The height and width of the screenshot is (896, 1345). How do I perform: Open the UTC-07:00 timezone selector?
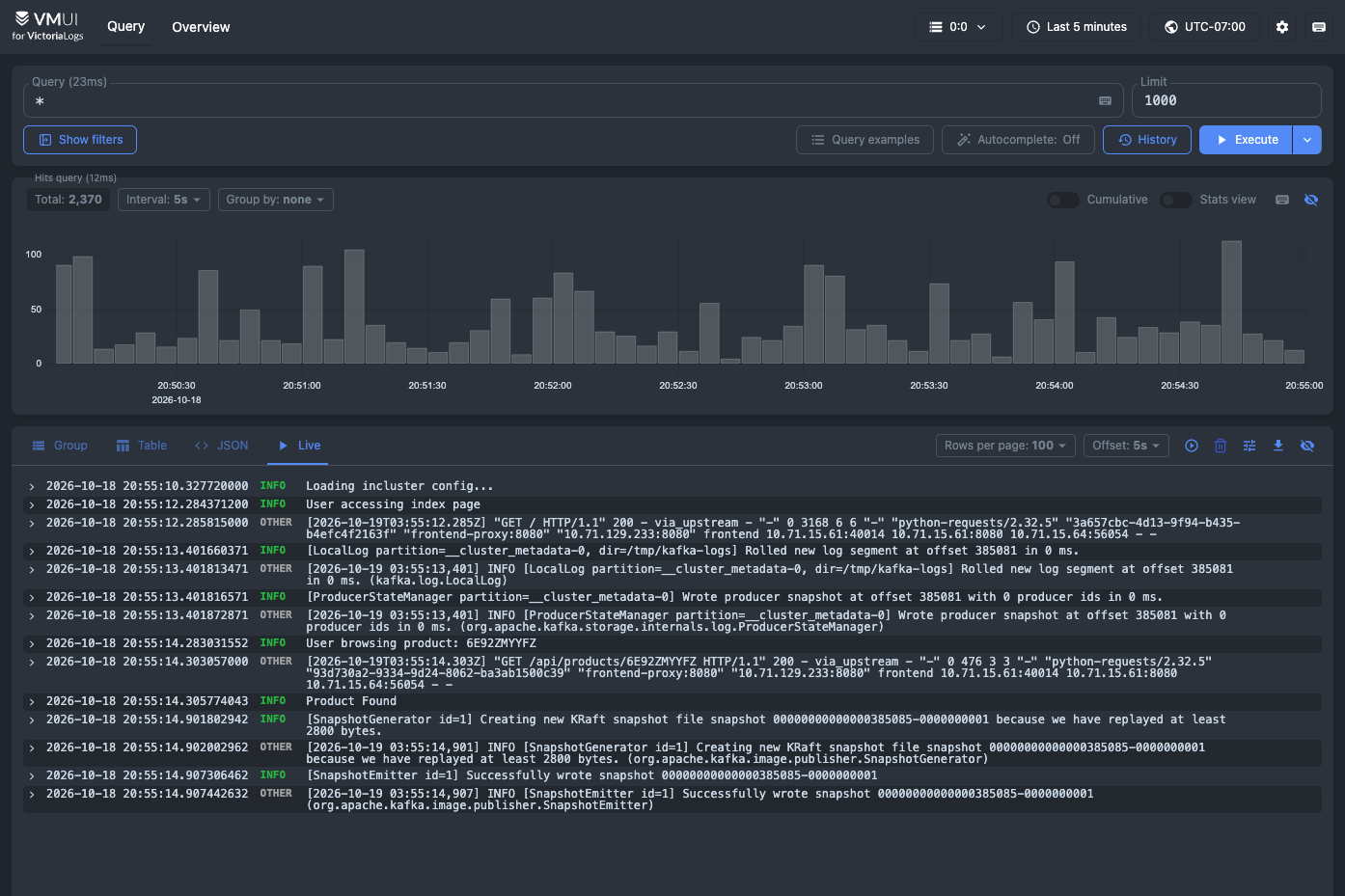[1205, 27]
